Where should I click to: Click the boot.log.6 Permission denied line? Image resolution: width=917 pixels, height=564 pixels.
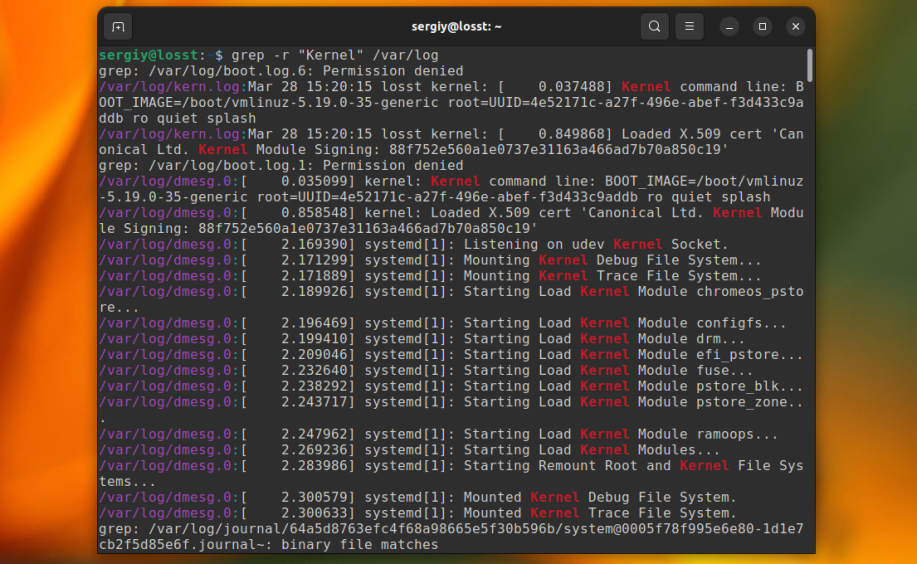coord(281,71)
